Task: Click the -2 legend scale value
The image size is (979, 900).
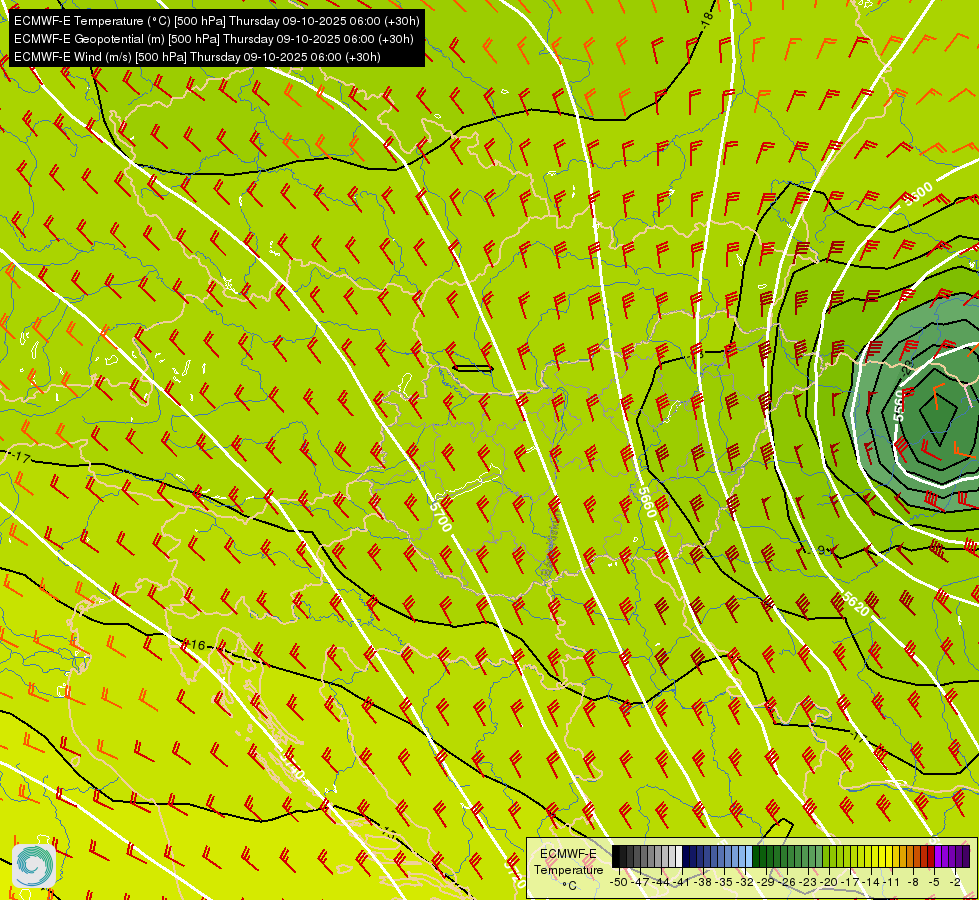Action: 955,883
